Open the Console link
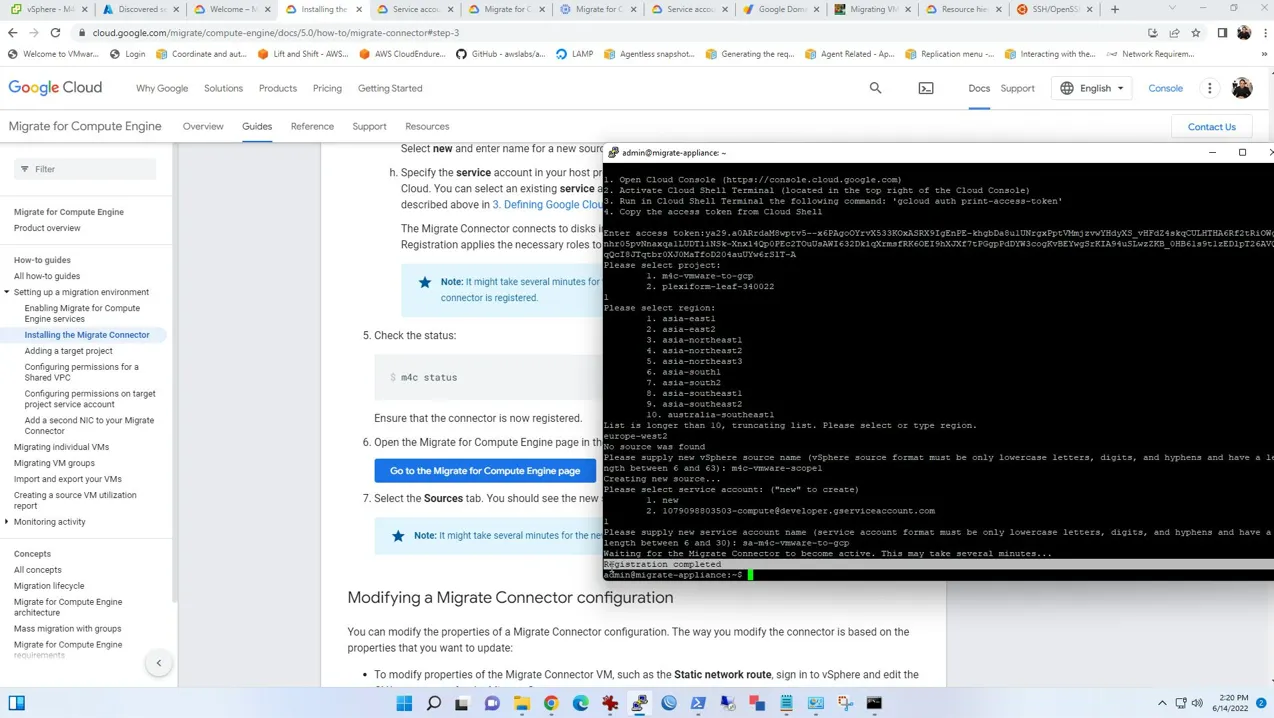The height and width of the screenshot is (718, 1274). pos(1165,88)
